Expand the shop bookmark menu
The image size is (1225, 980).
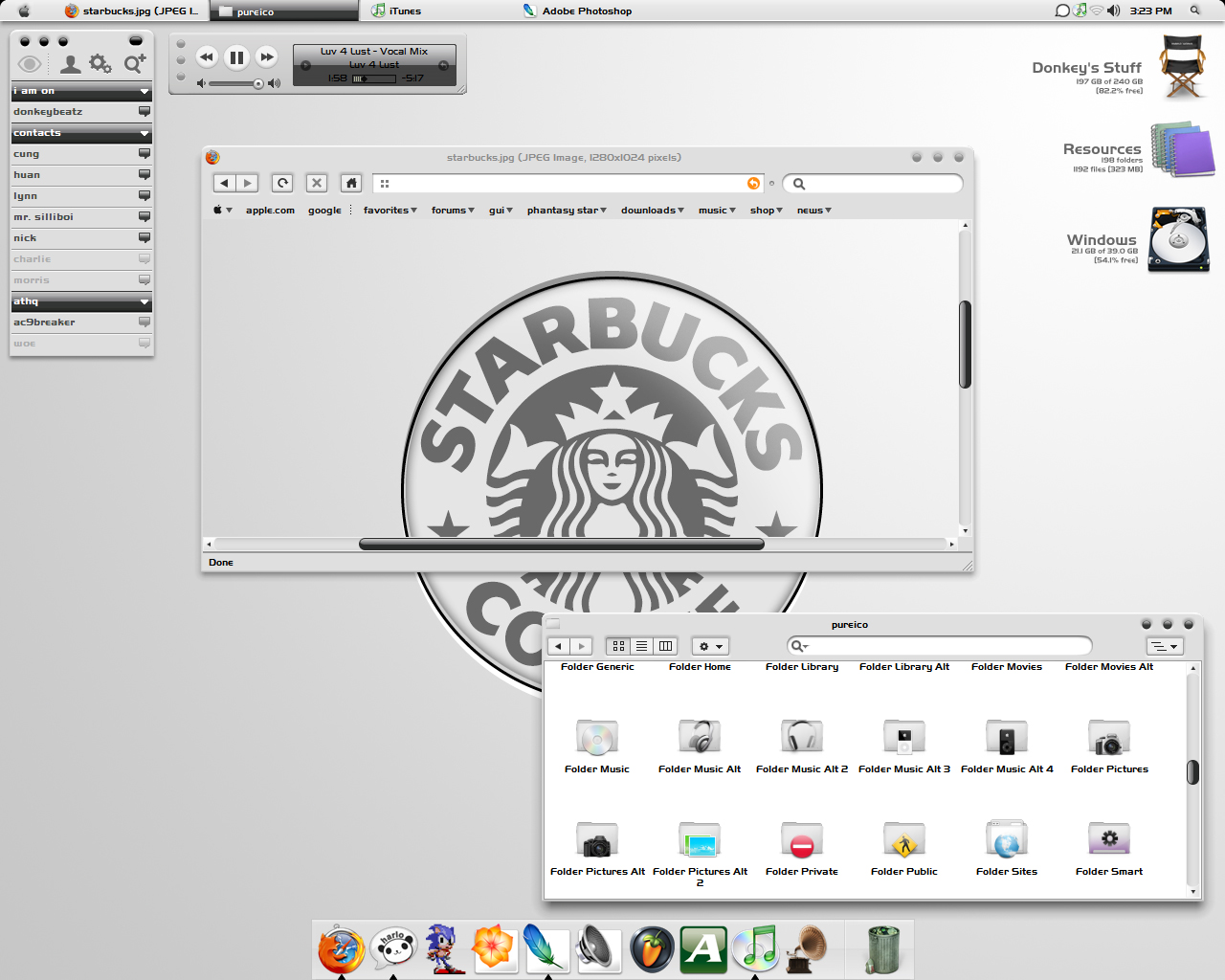(767, 211)
